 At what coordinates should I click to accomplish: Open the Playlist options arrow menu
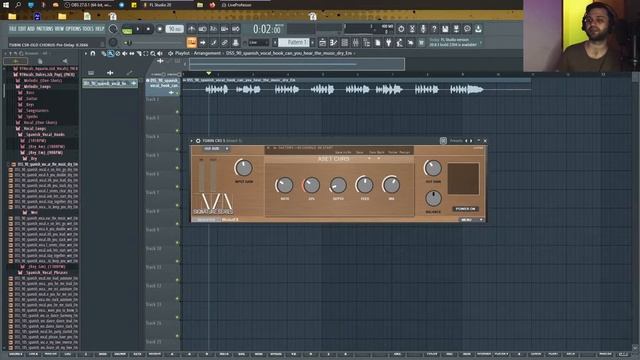point(86,53)
